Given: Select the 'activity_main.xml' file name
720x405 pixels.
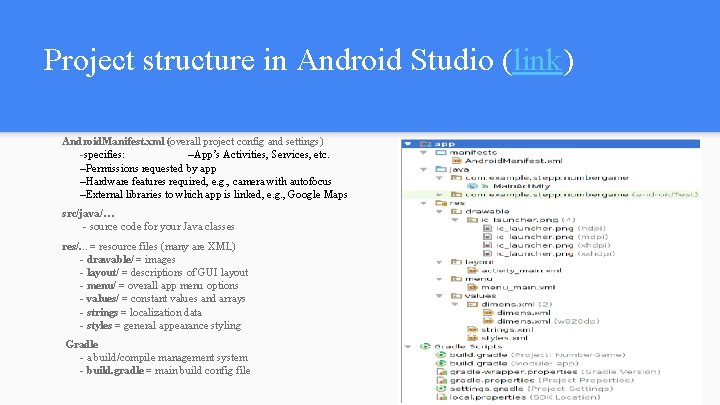Looking at the screenshot, I should pyautogui.click(x=521, y=270).
